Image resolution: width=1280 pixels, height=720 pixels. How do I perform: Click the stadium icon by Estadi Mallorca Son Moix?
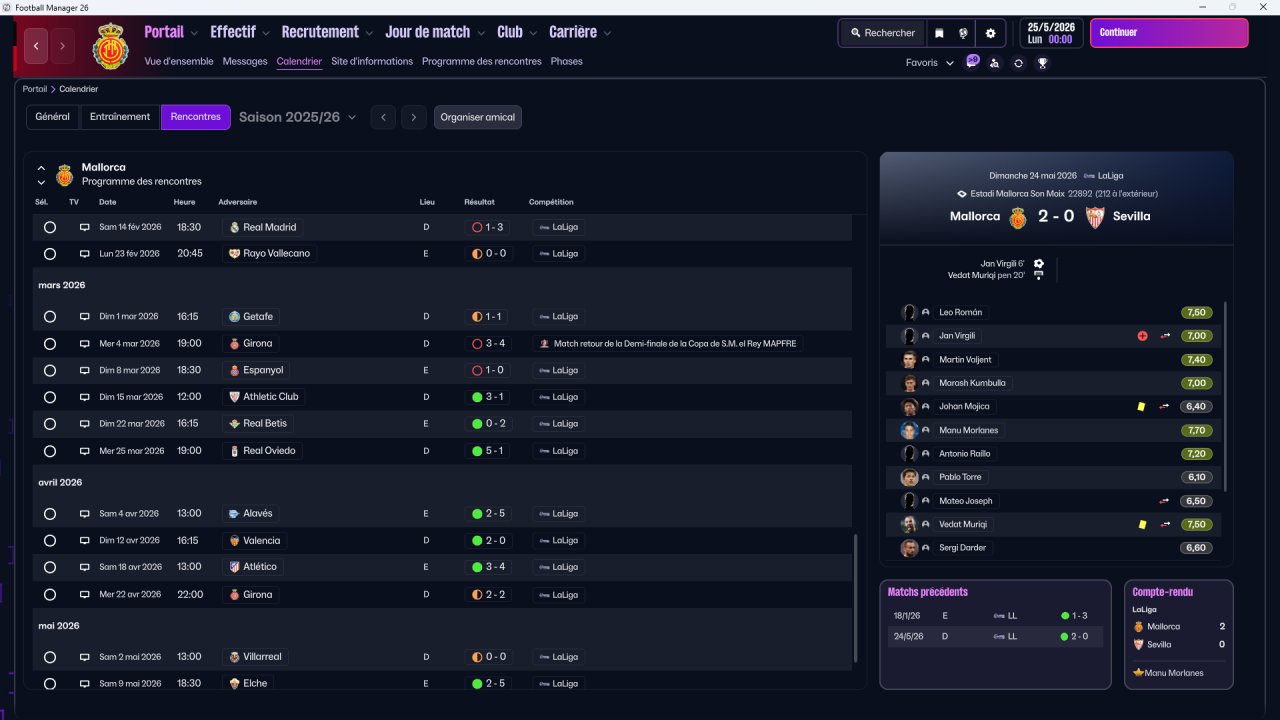(962, 194)
